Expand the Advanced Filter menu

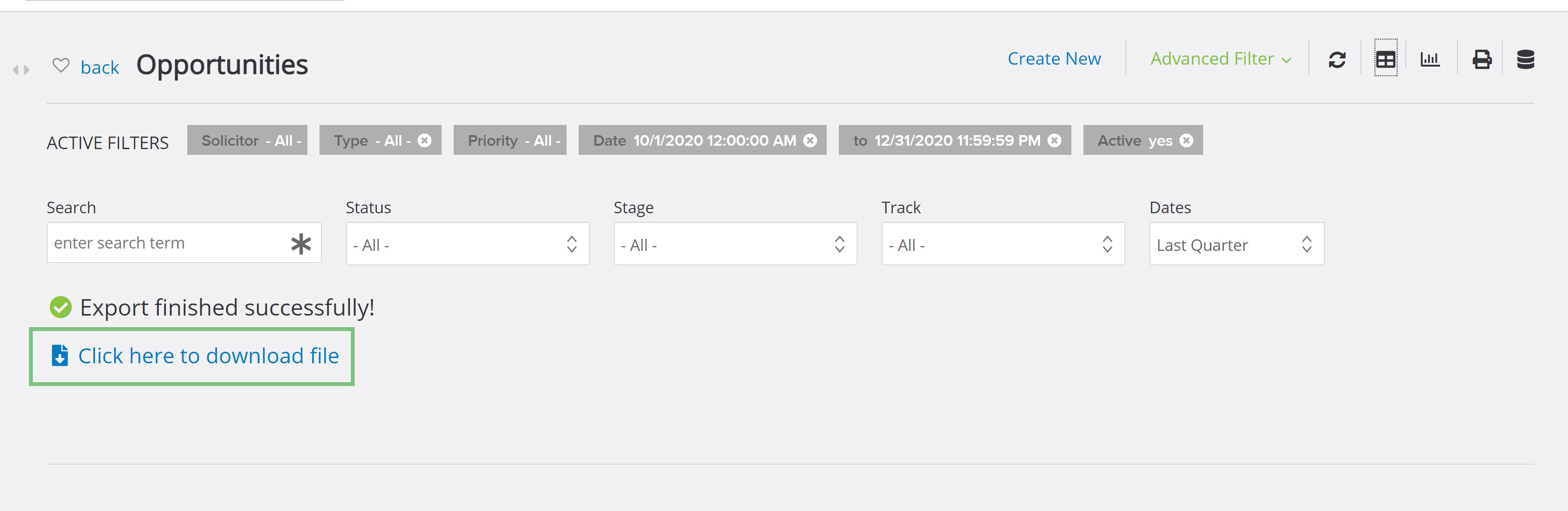tap(1221, 59)
